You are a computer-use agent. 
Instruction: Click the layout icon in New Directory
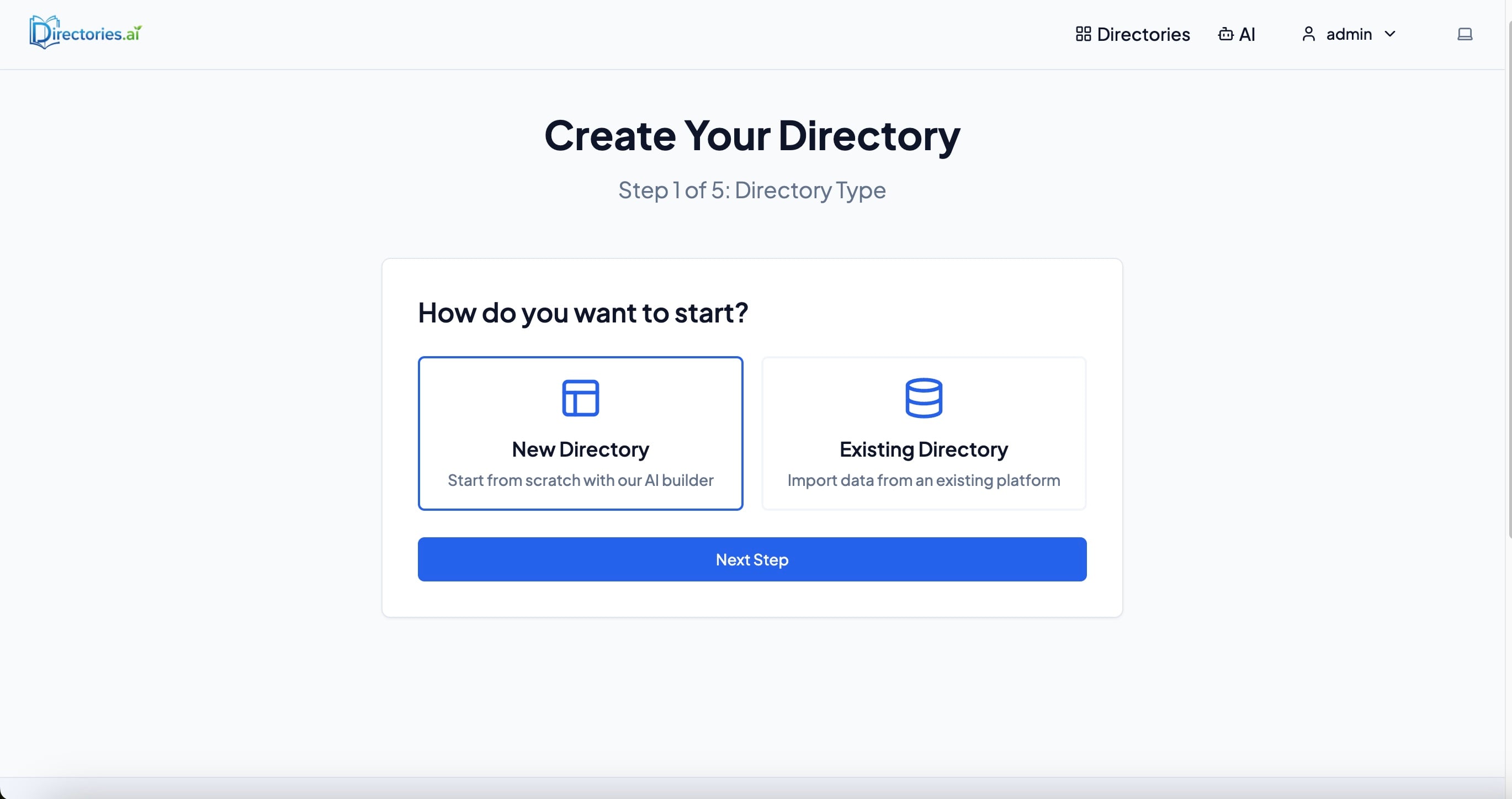click(x=581, y=398)
